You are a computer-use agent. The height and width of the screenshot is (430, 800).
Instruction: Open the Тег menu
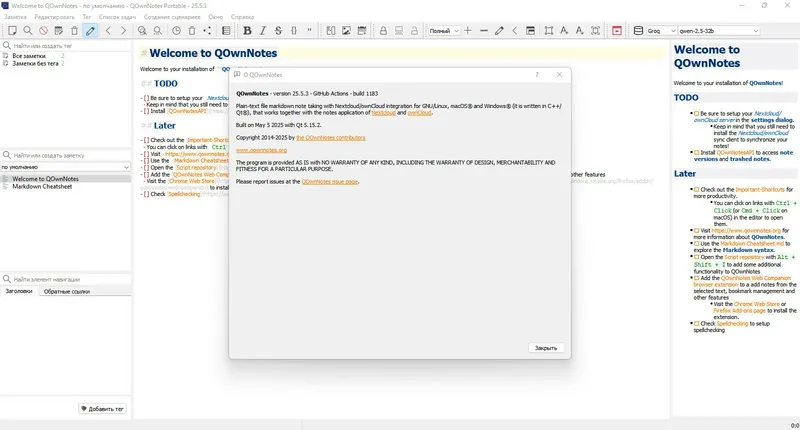(87, 17)
